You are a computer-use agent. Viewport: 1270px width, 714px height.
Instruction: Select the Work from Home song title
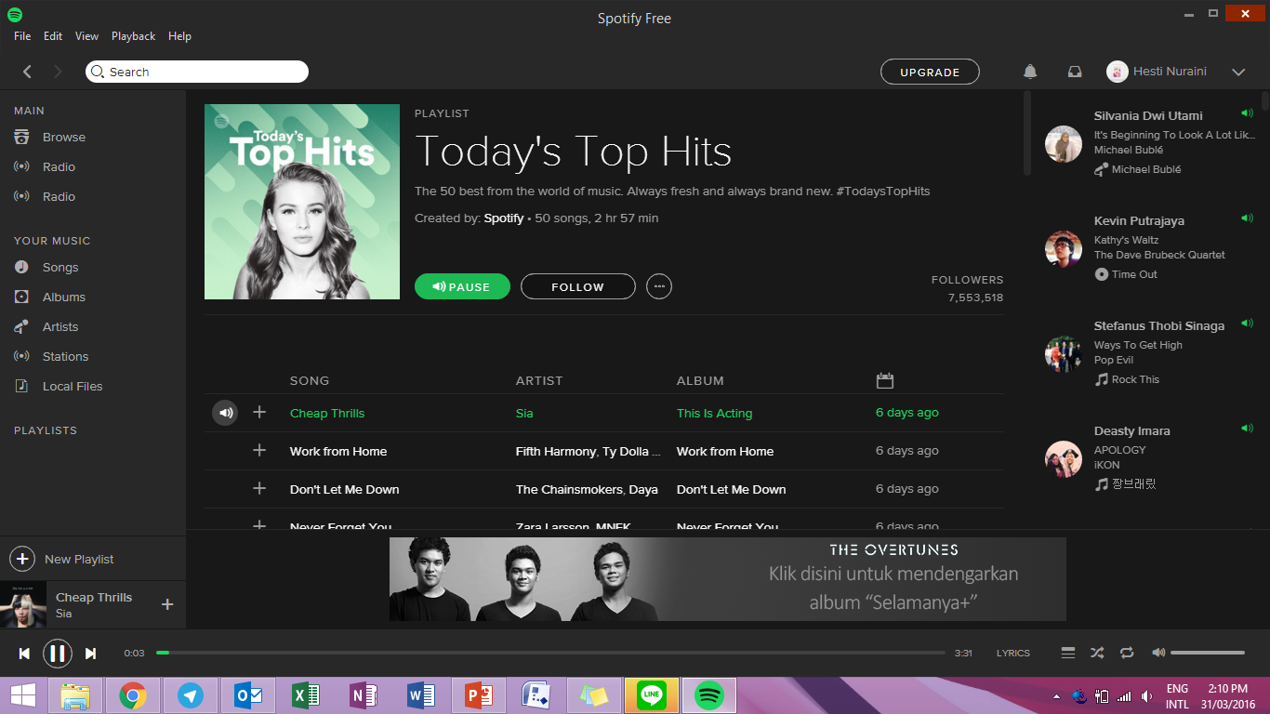[x=338, y=451]
